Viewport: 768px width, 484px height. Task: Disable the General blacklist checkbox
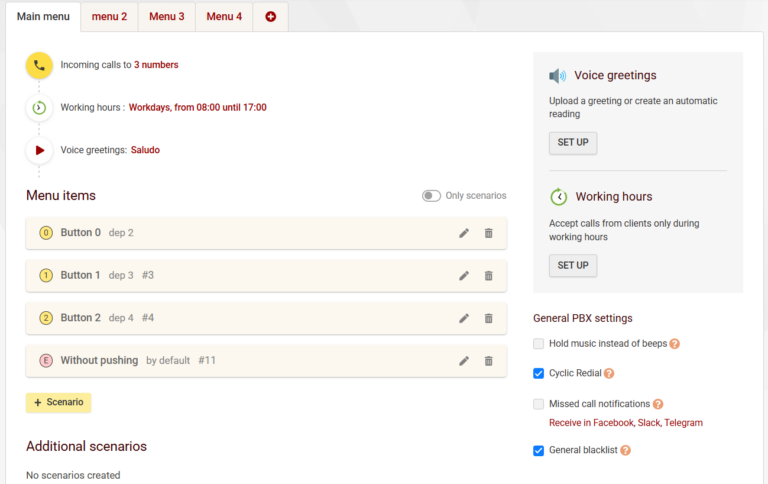(539, 450)
